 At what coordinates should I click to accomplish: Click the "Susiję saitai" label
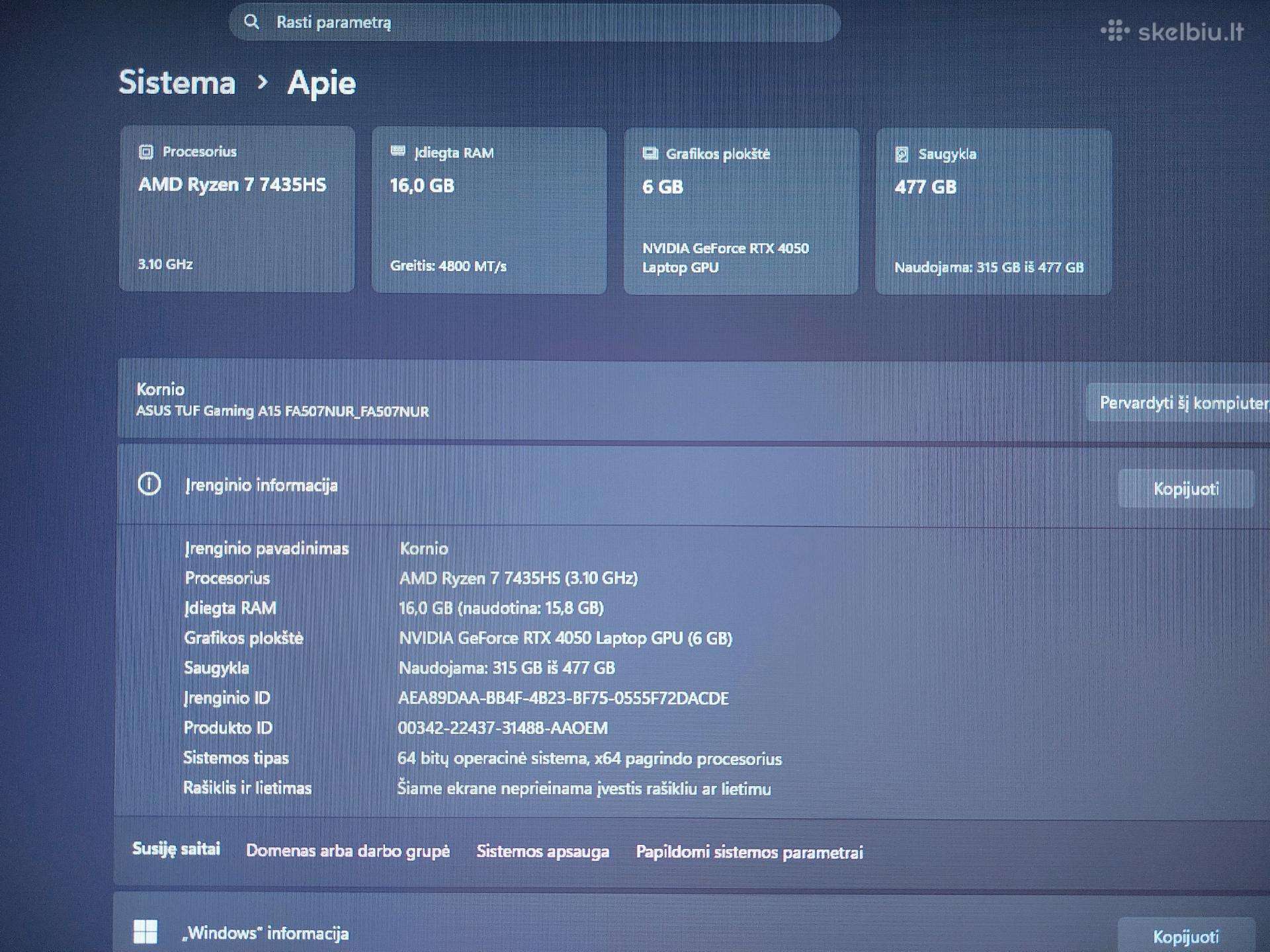pyautogui.click(x=176, y=849)
